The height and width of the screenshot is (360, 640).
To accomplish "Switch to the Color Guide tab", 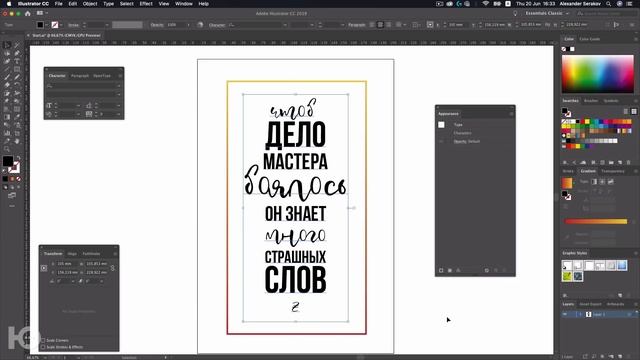I will coord(589,39).
